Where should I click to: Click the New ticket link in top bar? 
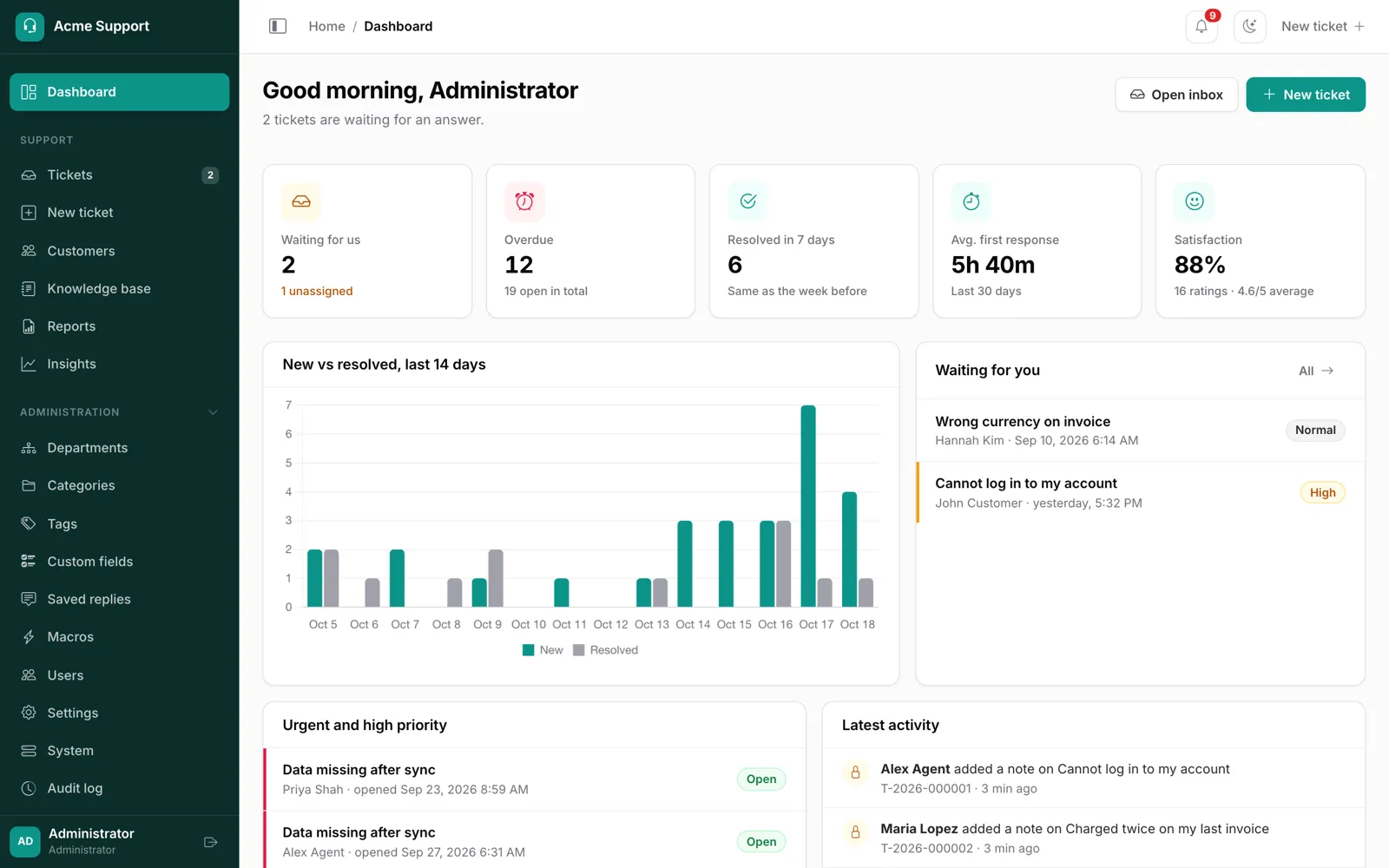[x=1322, y=26]
